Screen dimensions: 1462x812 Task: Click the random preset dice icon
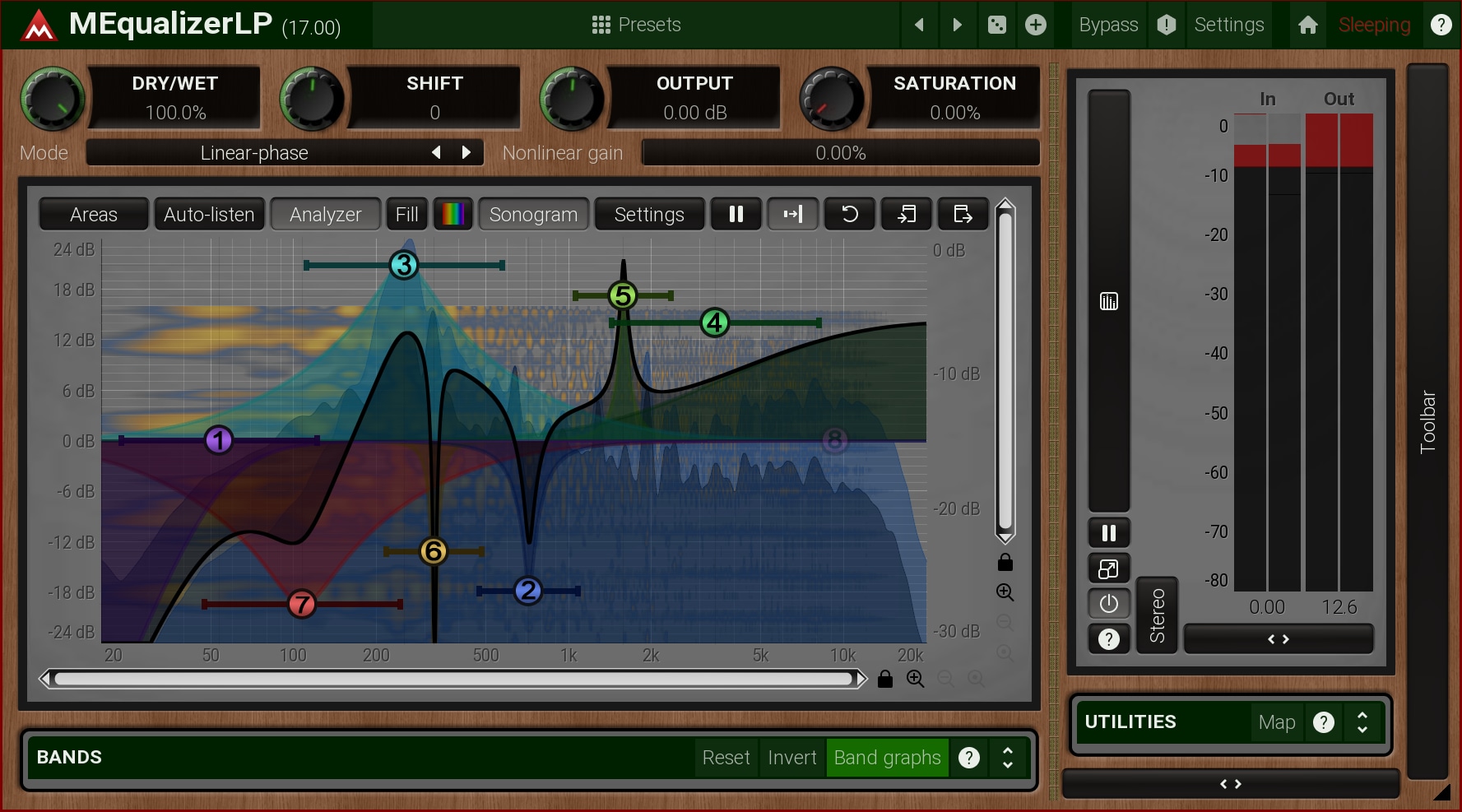996,25
